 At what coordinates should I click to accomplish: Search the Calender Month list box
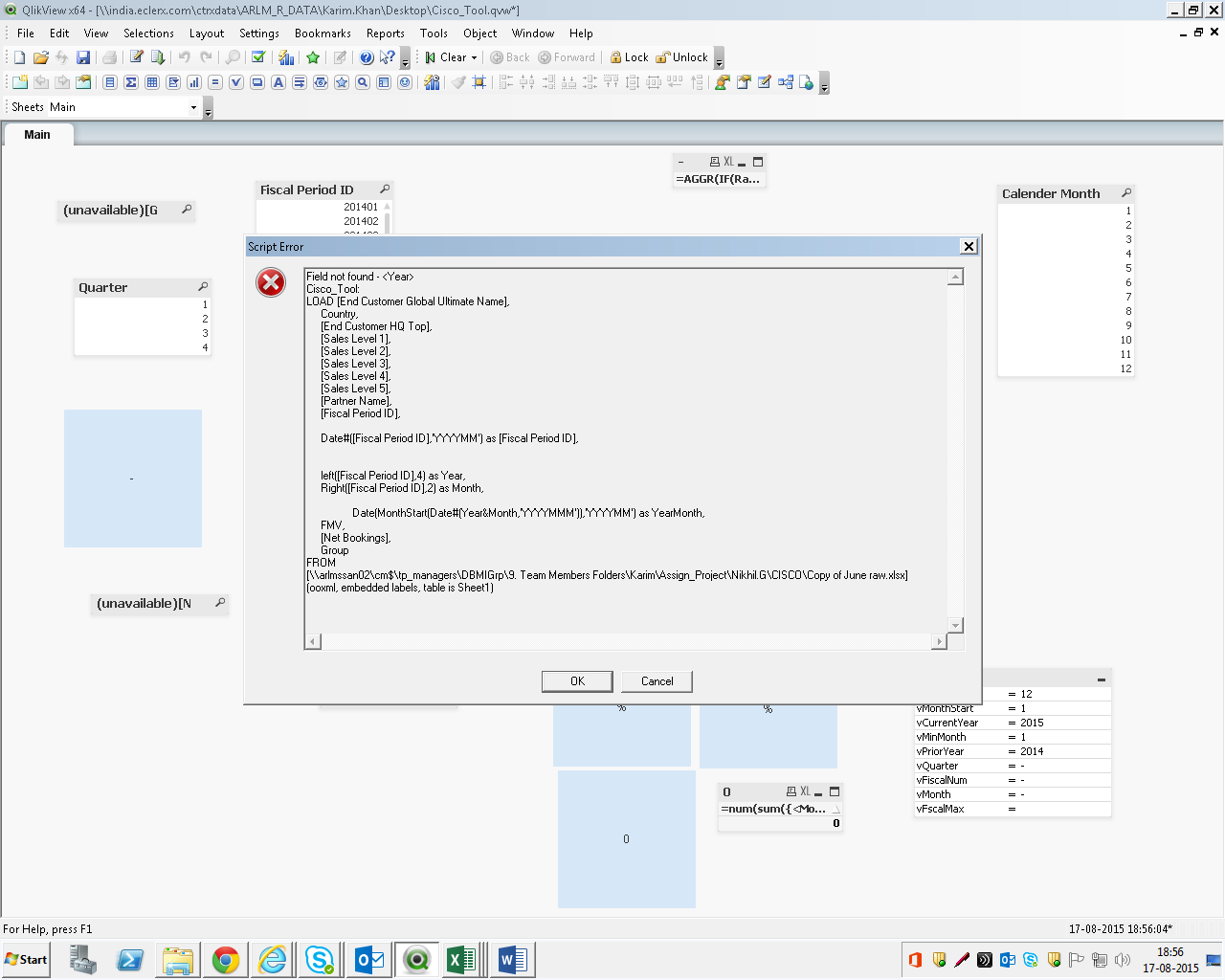pos(1126,193)
